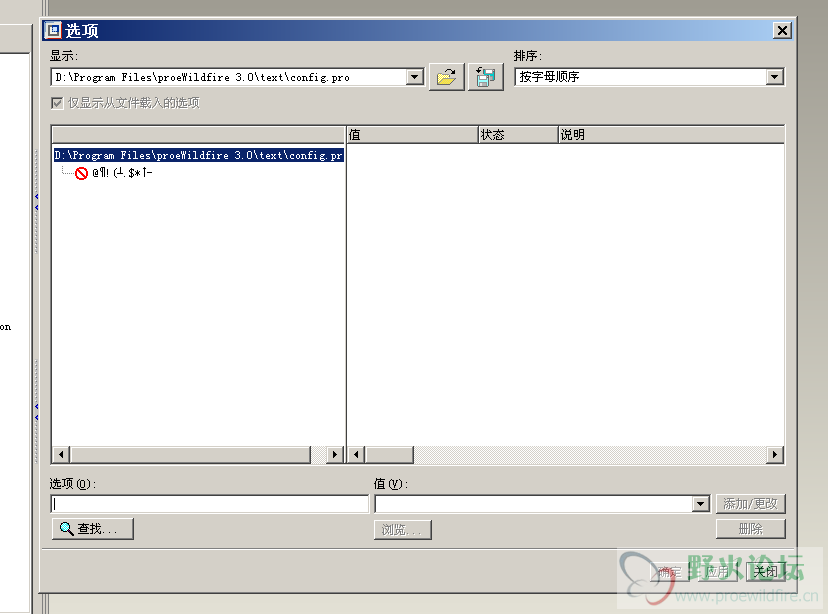Click the right pane's horizontal scrollbar thumb
This screenshot has height=614, width=828.
[x=390, y=455]
